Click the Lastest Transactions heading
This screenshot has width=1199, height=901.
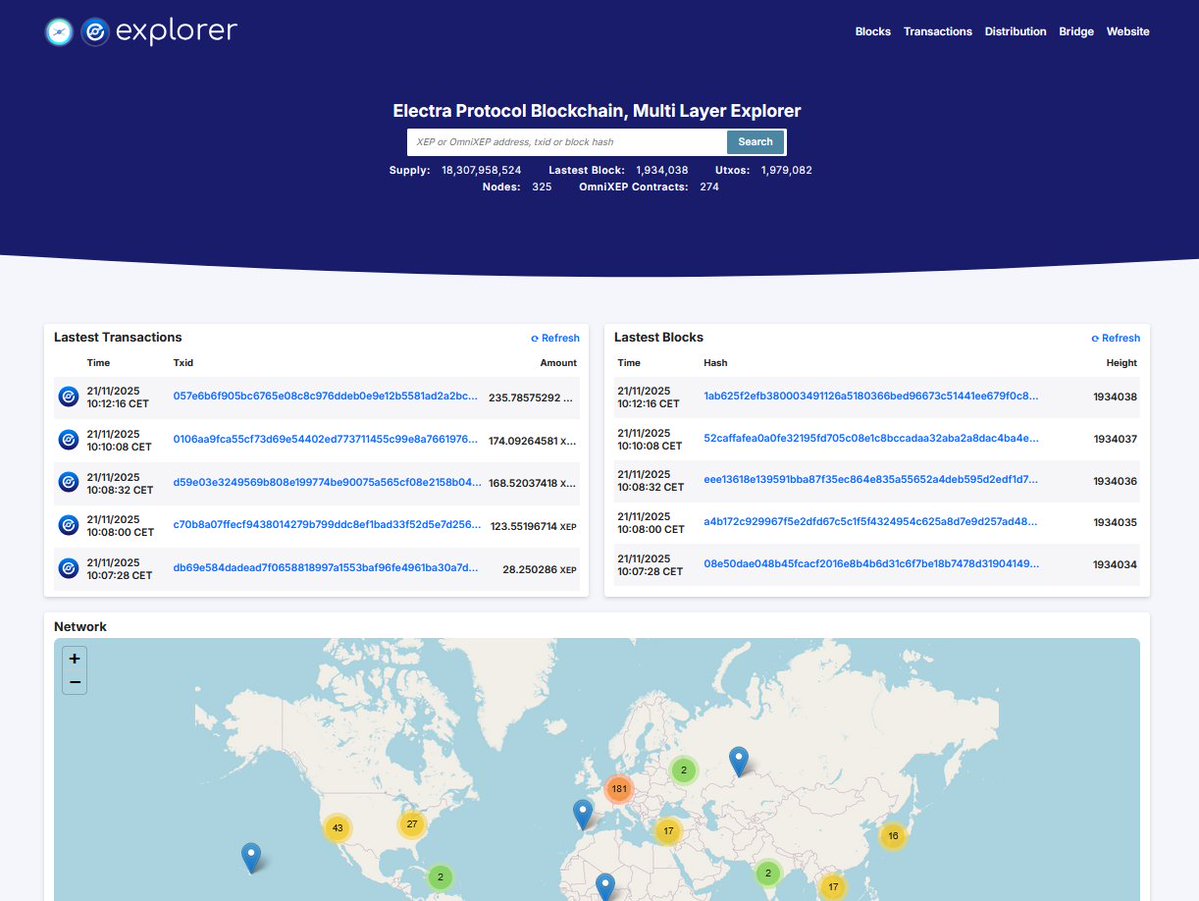coord(118,337)
